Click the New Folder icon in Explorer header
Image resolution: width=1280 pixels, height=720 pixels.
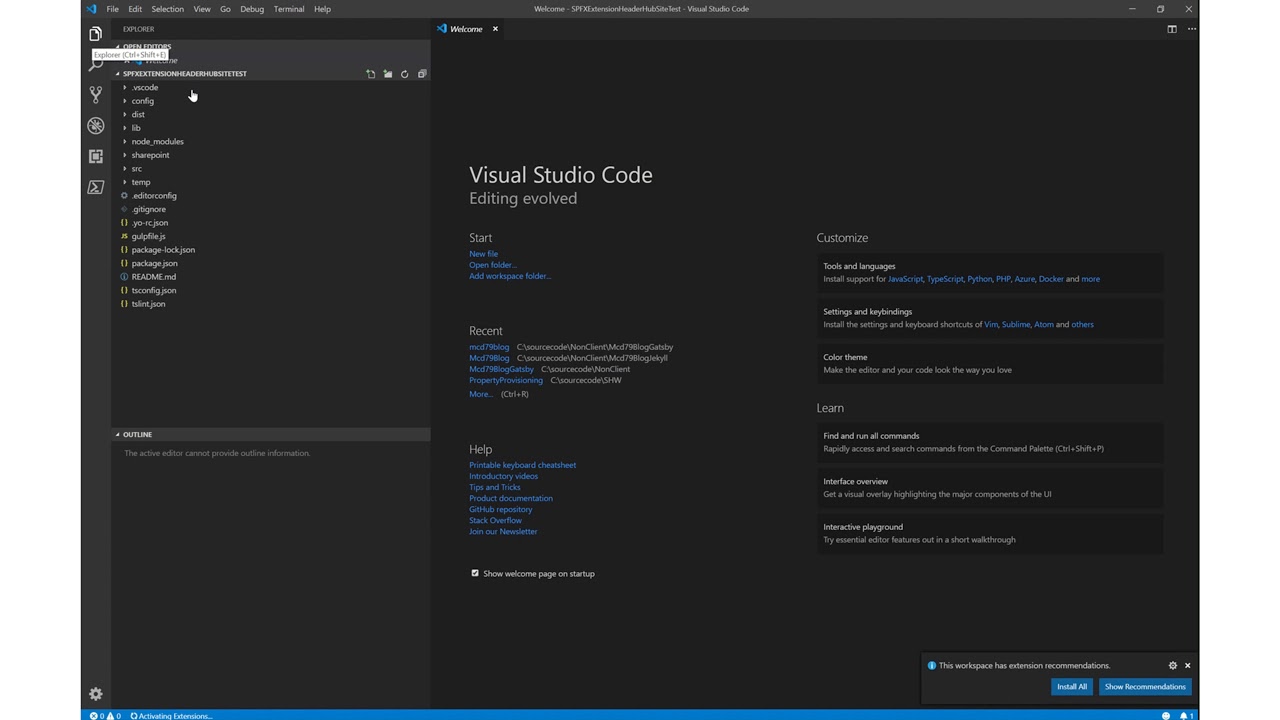(x=388, y=74)
